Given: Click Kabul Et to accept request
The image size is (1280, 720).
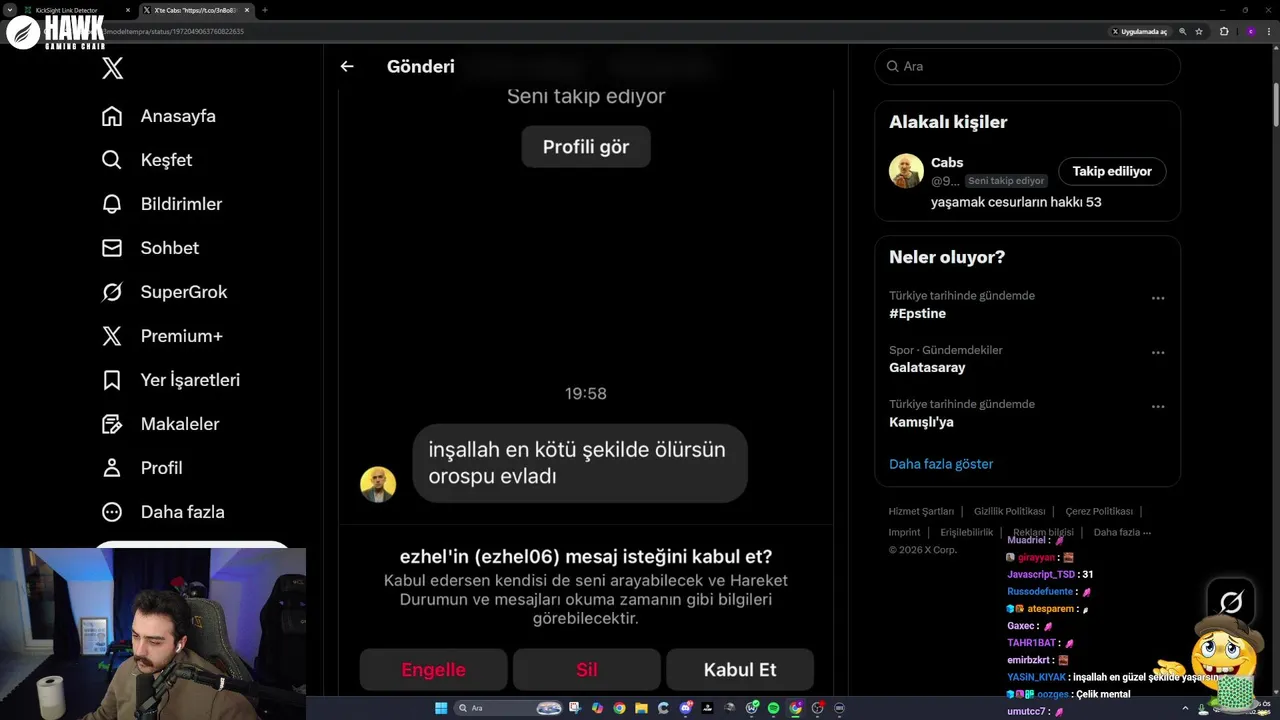Looking at the screenshot, I should [740, 670].
